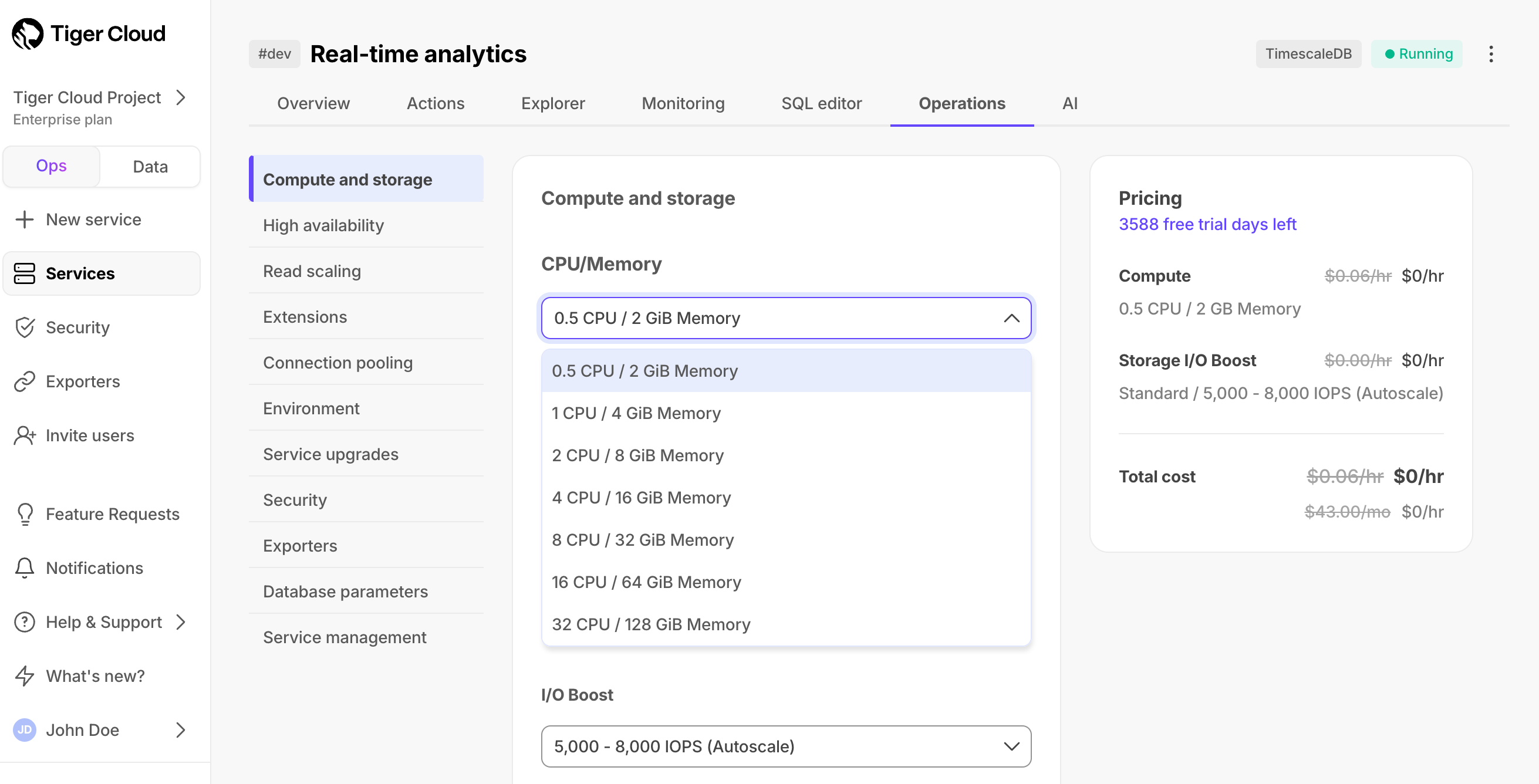Select 8 CPU / 32 GiB Memory option

787,540
